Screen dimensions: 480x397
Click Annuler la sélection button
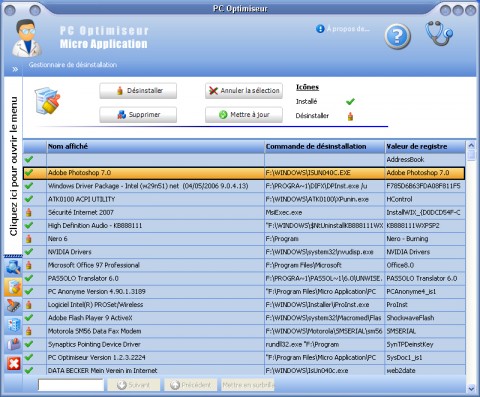(x=244, y=91)
